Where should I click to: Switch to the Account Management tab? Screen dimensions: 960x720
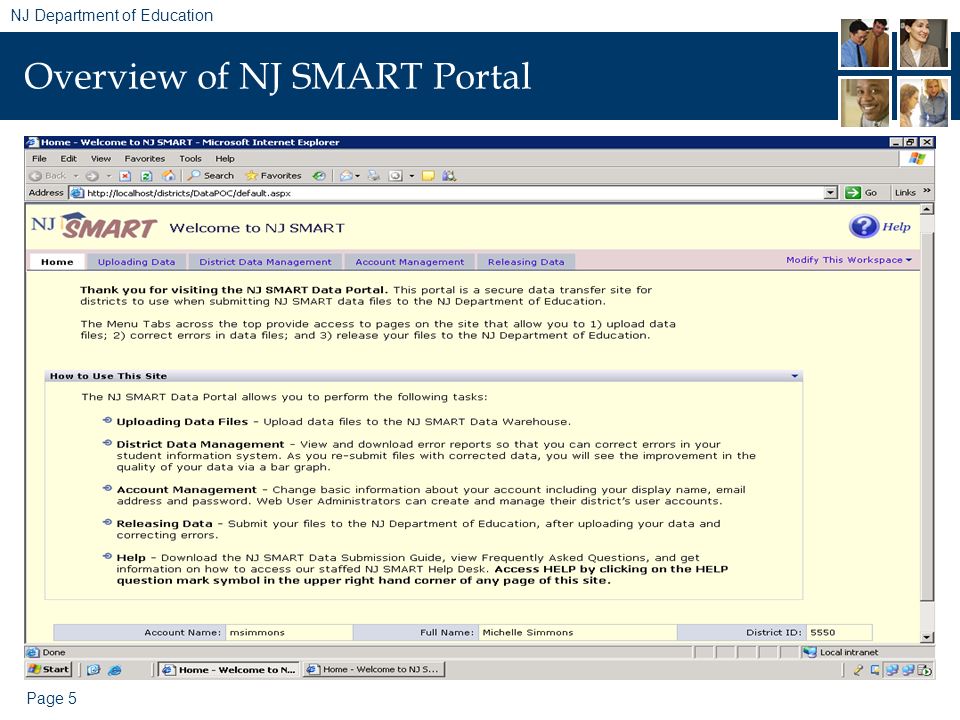click(x=410, y=262)
